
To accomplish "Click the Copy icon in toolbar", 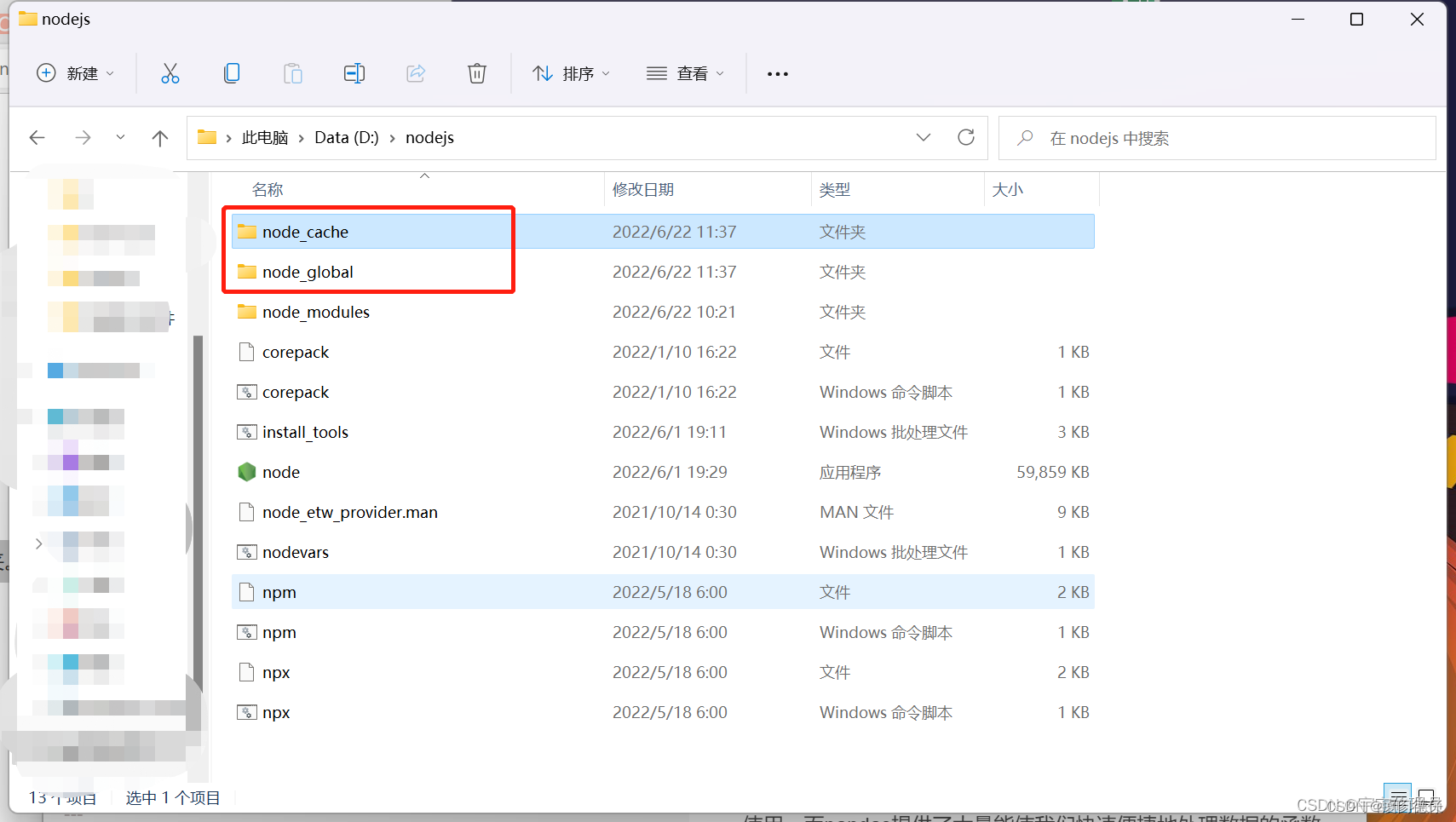I will tap(232, 73).
